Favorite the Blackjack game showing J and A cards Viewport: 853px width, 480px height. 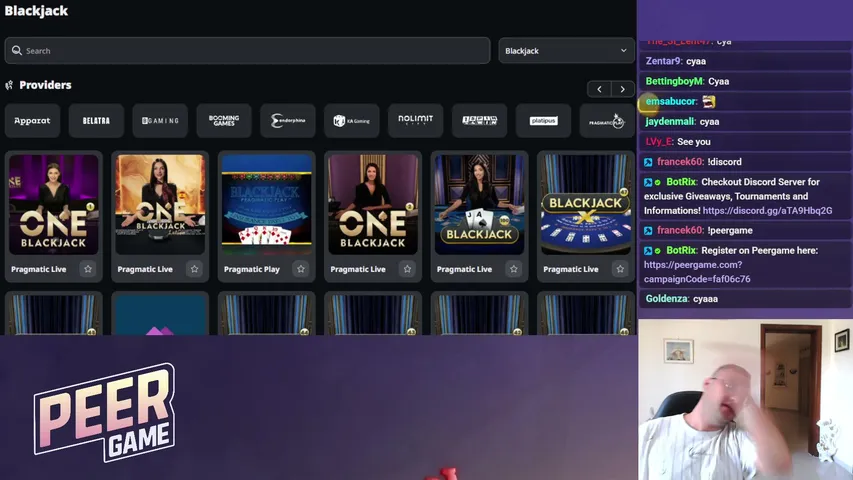click(514, 269)
